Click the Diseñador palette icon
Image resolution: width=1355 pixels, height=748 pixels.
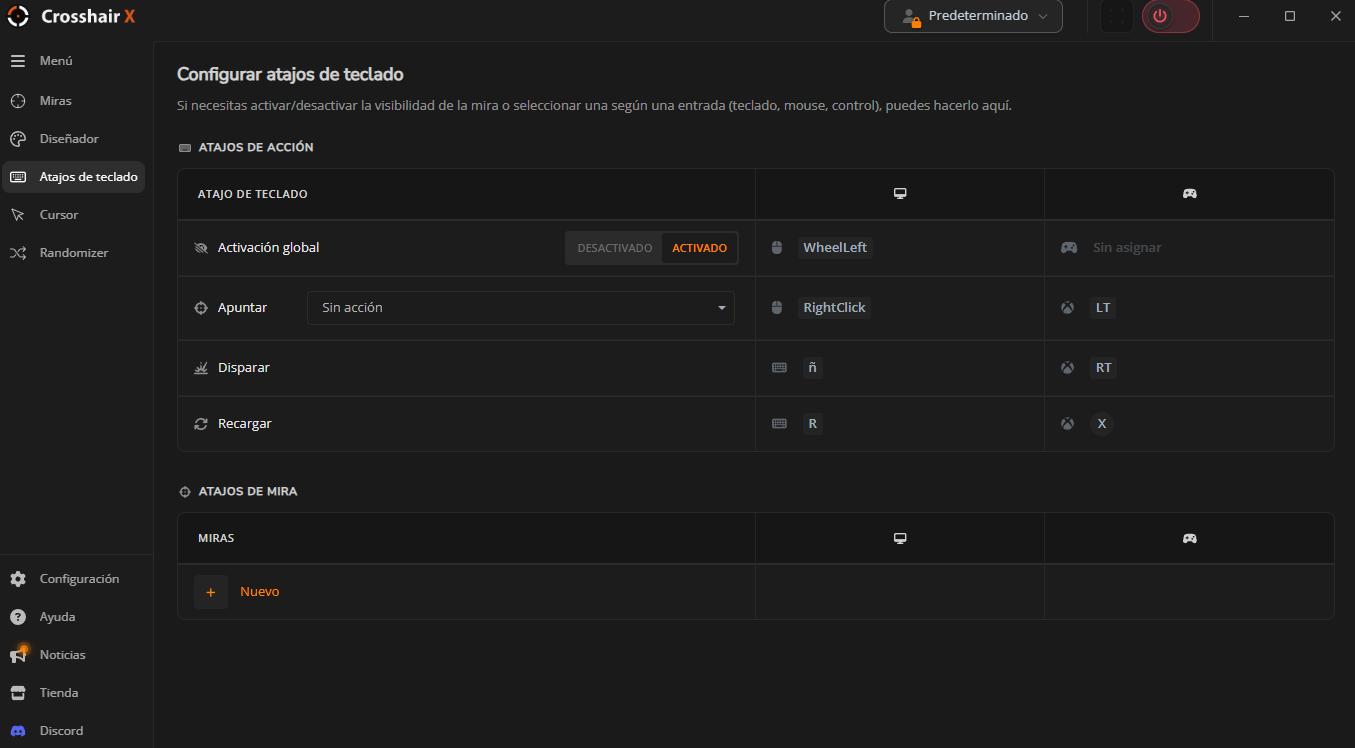18,139
